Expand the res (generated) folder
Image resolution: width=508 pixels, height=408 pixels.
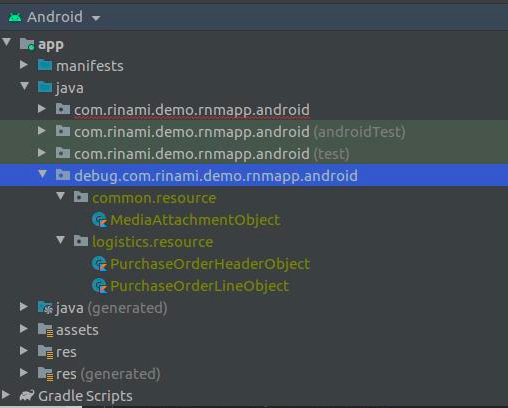coord(23,372)
